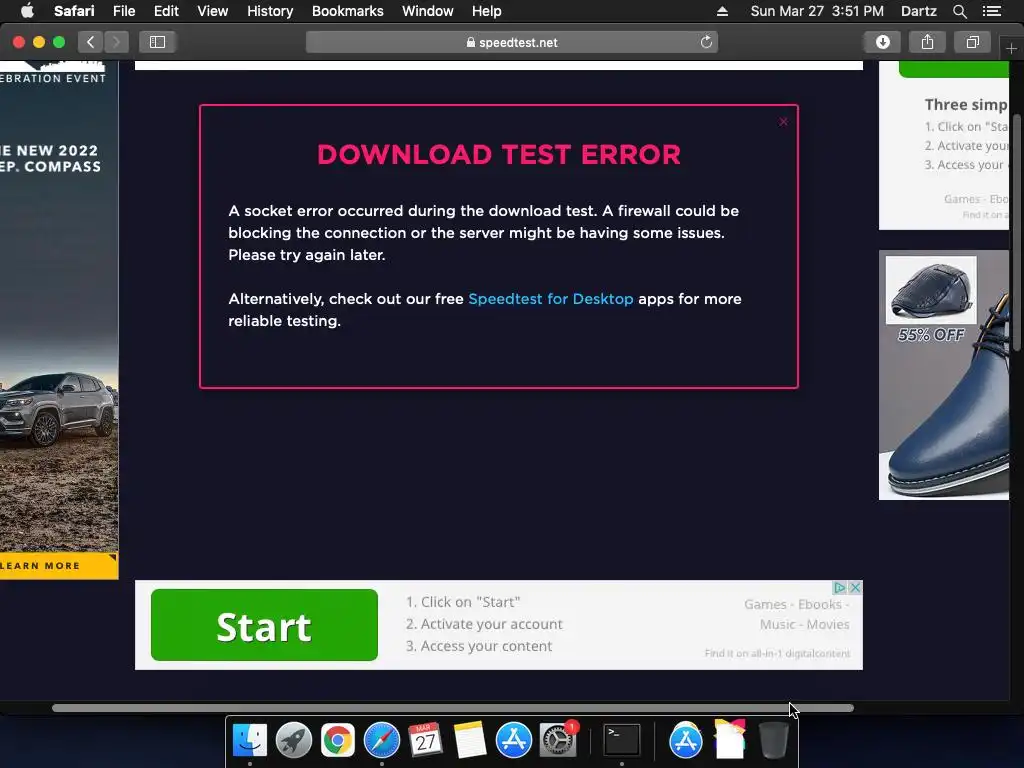Click the eject icon in menu bar
1024x768 pixels.
pos(722,11)
